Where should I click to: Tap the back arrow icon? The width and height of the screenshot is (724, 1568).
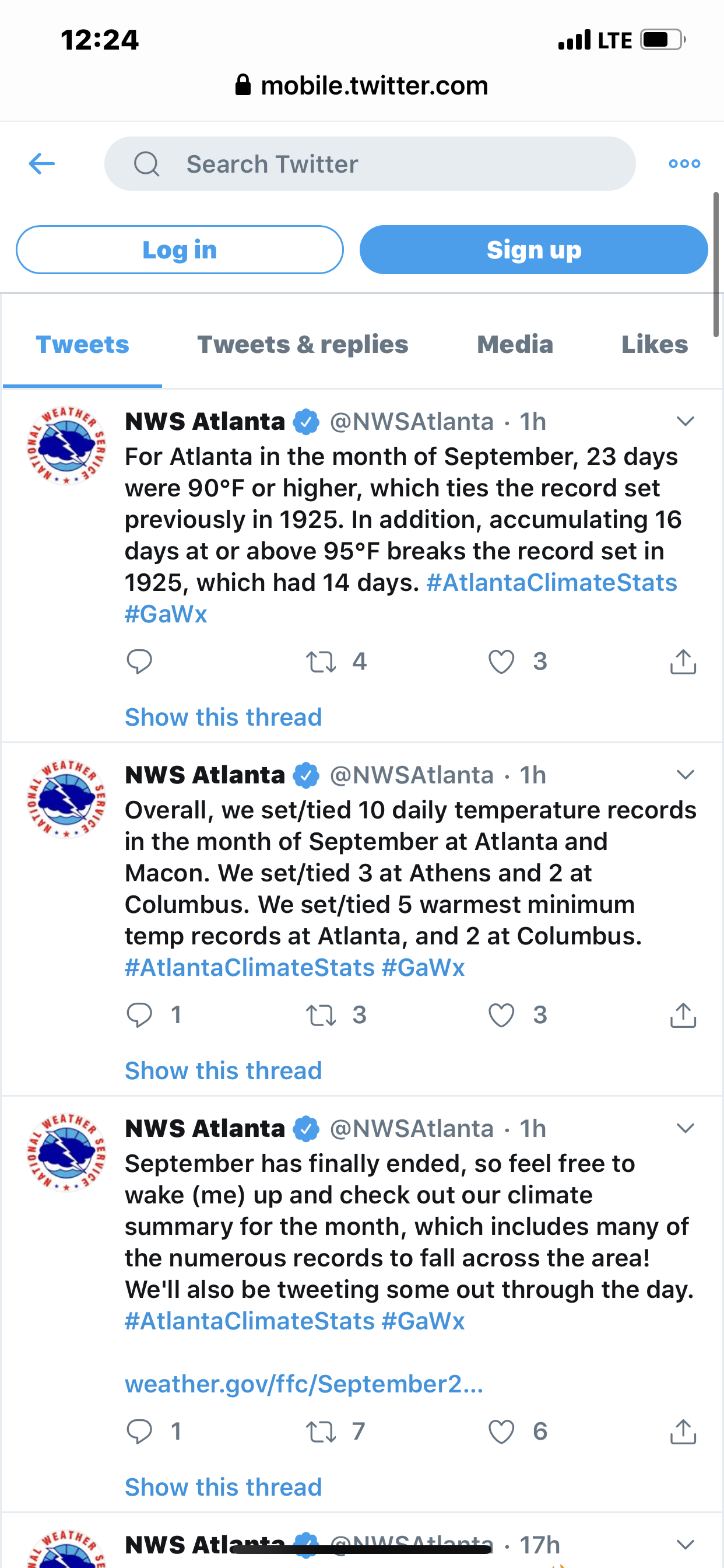click(x=42, y=163)
